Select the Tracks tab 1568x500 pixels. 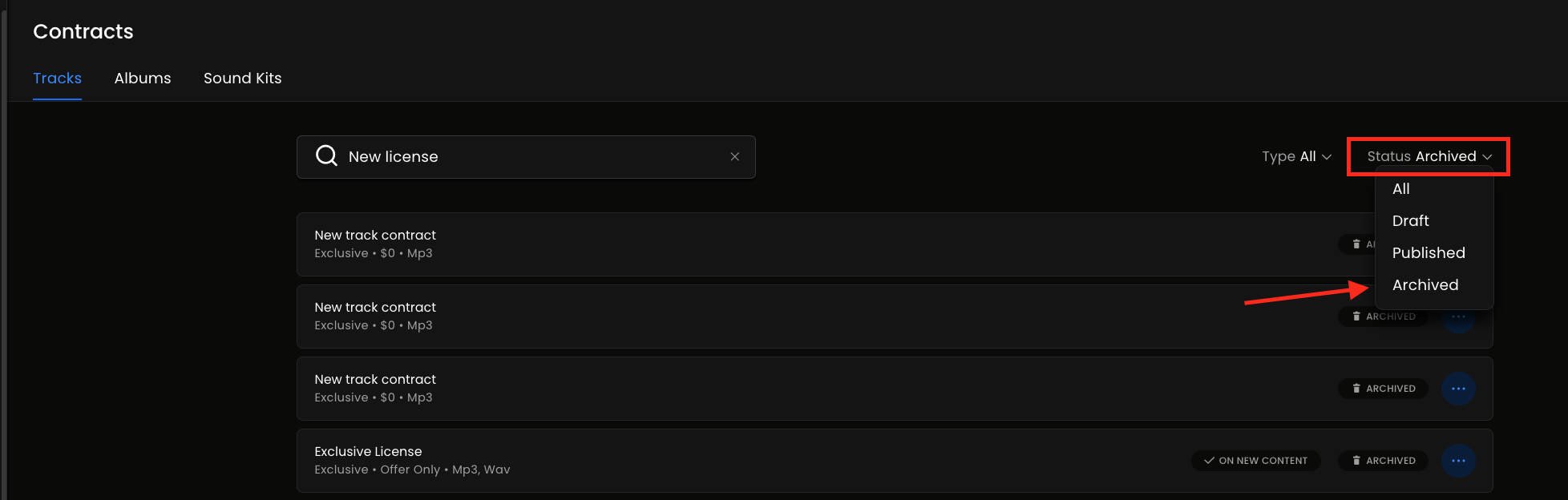[57, 79]
